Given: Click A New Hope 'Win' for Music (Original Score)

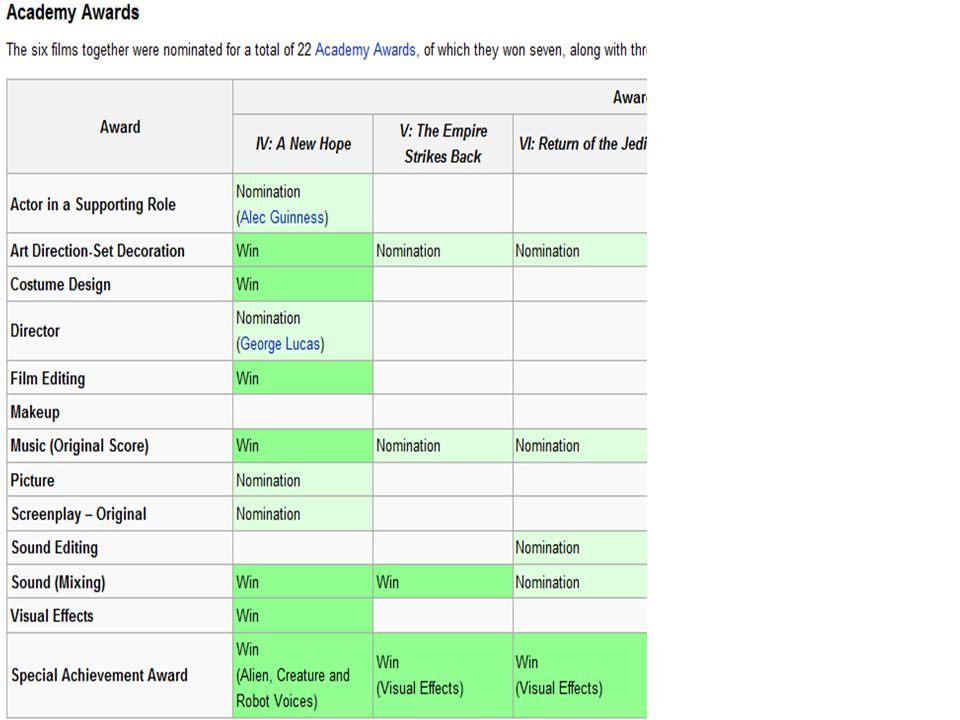Looking at the screenshot, I should tap(303, 446).
